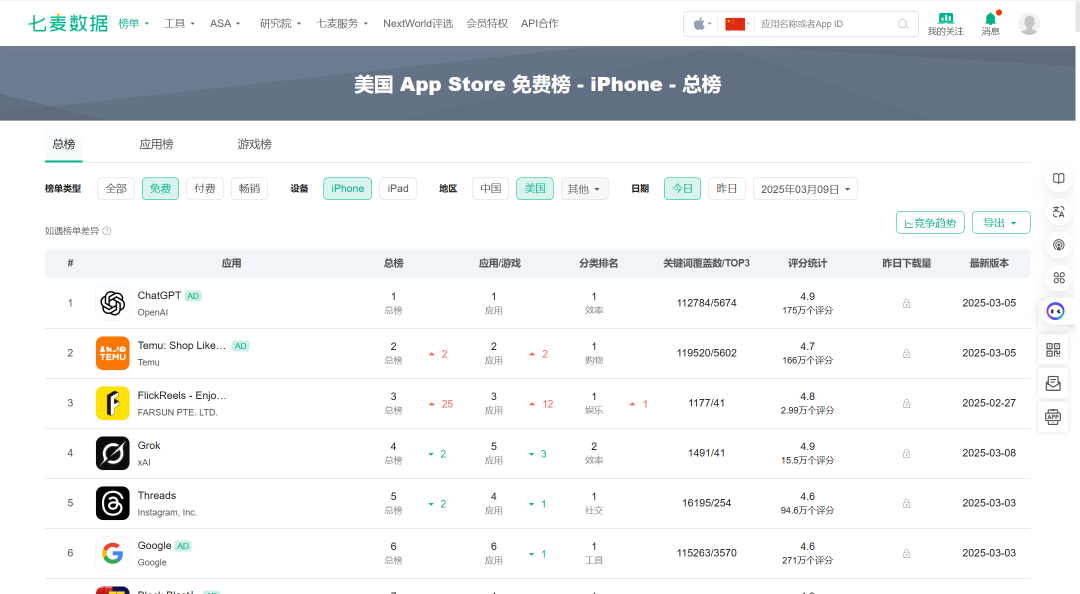Open the China flag region selector
1080x594 pixels.
pos(735,24)
